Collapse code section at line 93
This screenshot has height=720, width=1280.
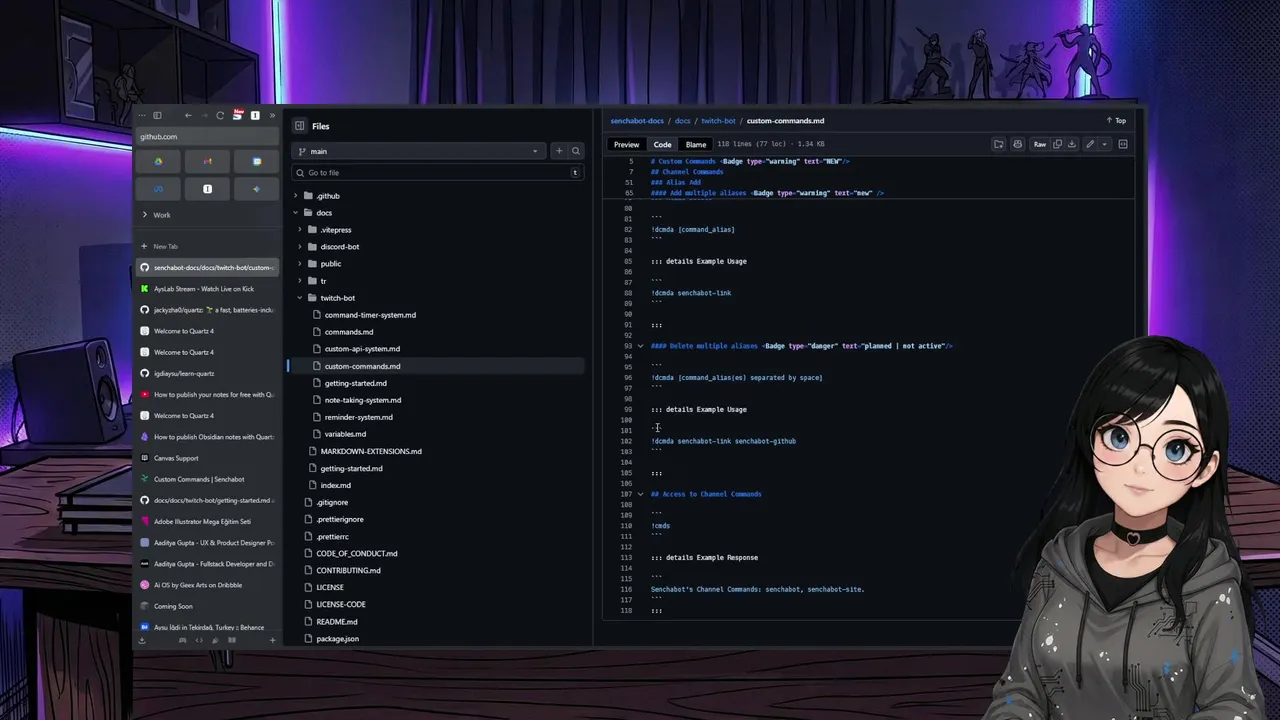(x=640, y=346)
